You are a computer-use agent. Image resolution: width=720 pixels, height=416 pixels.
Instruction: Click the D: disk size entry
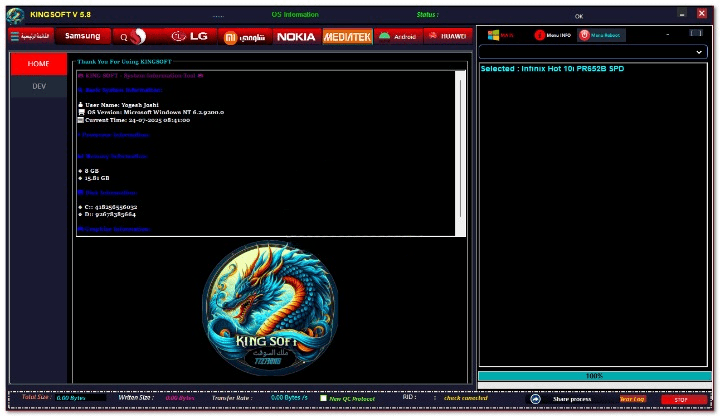pos(107,214)
